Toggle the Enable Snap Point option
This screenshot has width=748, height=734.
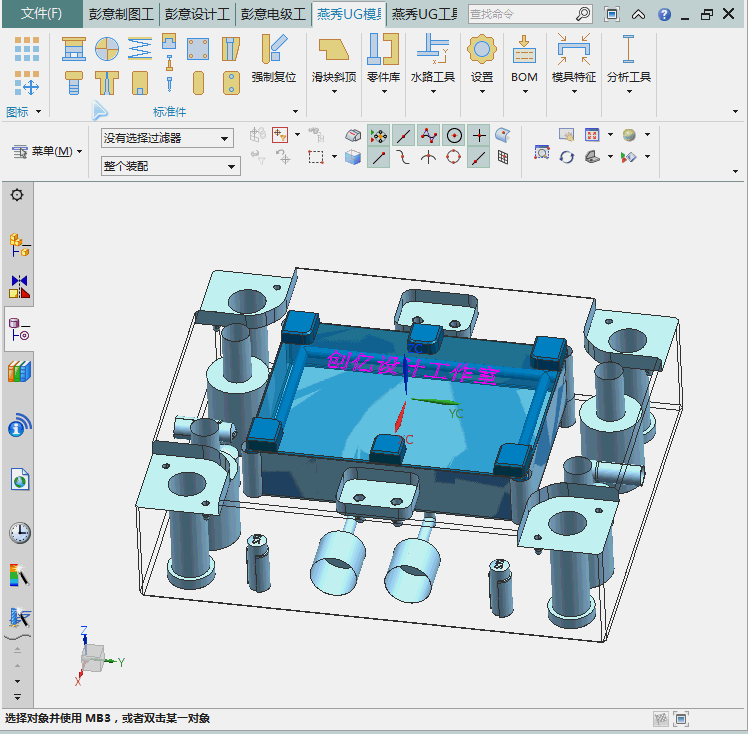coord(379,136)
